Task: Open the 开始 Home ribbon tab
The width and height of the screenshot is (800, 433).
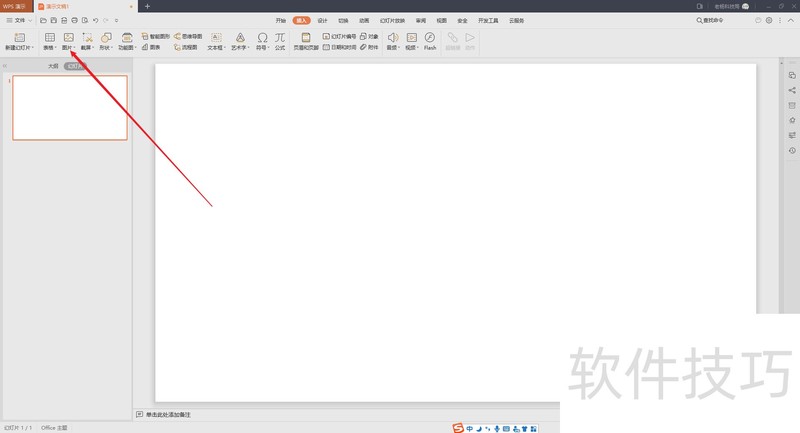Action: pos(281,20)
